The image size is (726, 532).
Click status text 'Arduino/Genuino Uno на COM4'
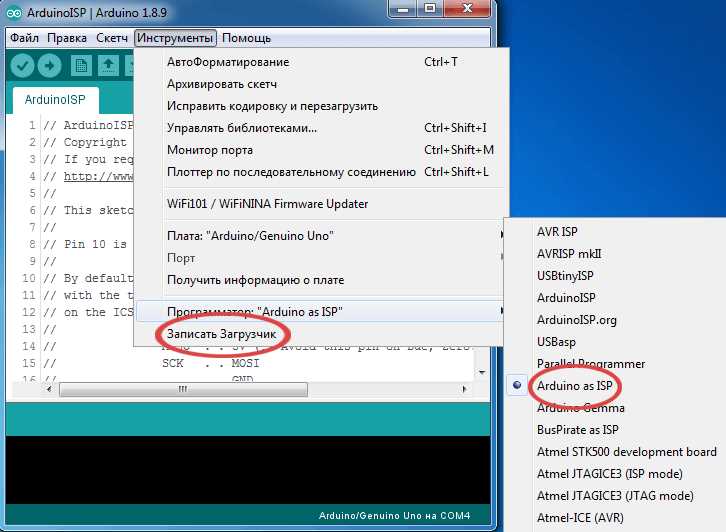tap(394, 515)
